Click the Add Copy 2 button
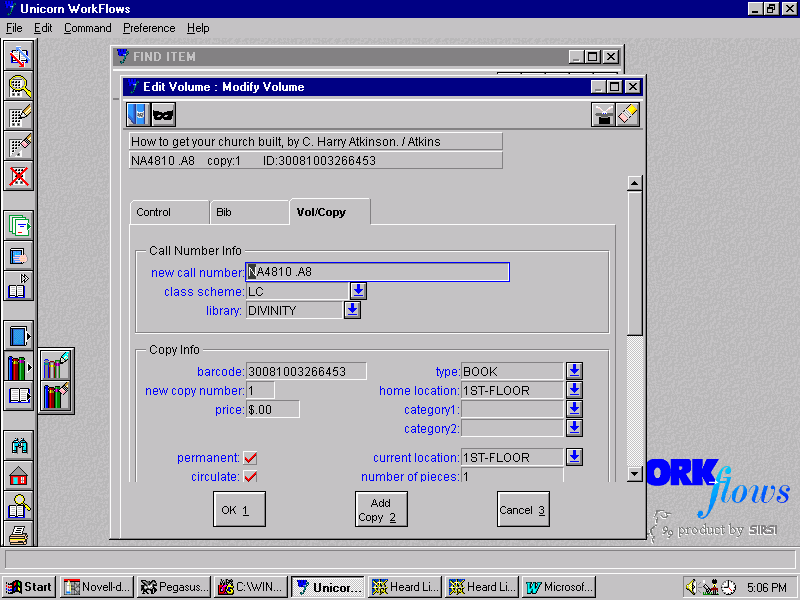The image size is (800, 600). pyautogui.click(x=381, y=509)
